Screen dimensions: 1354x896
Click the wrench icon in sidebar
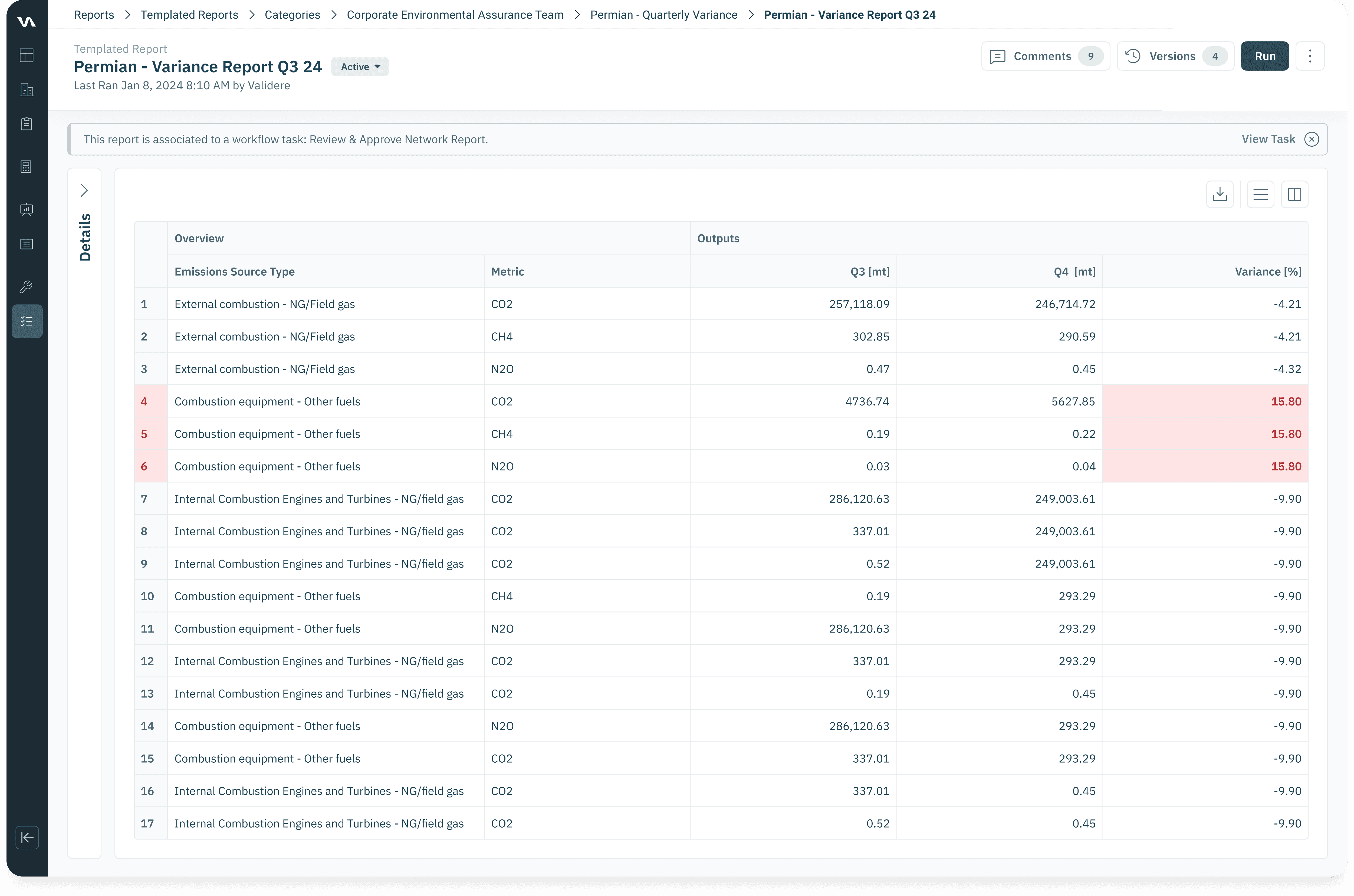click(26, 287)
